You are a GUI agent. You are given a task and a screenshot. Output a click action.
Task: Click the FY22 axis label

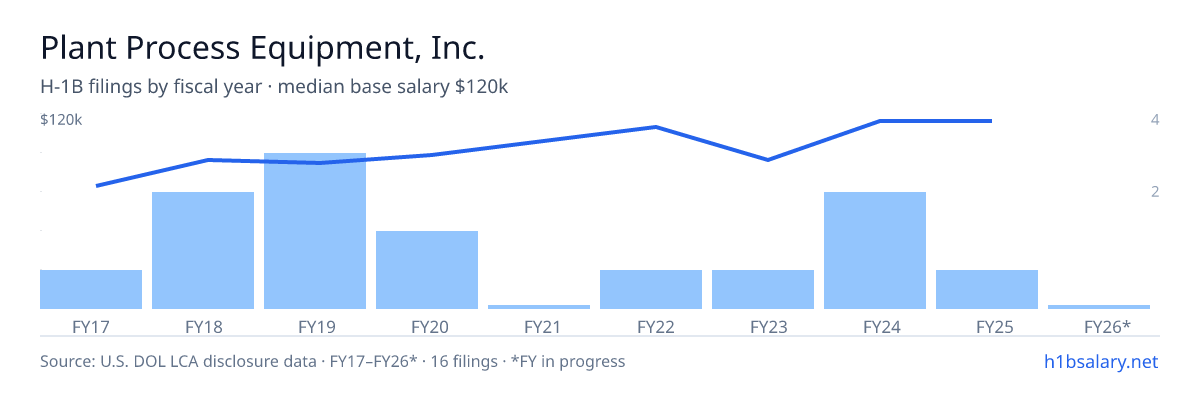[x=651, y=326]
